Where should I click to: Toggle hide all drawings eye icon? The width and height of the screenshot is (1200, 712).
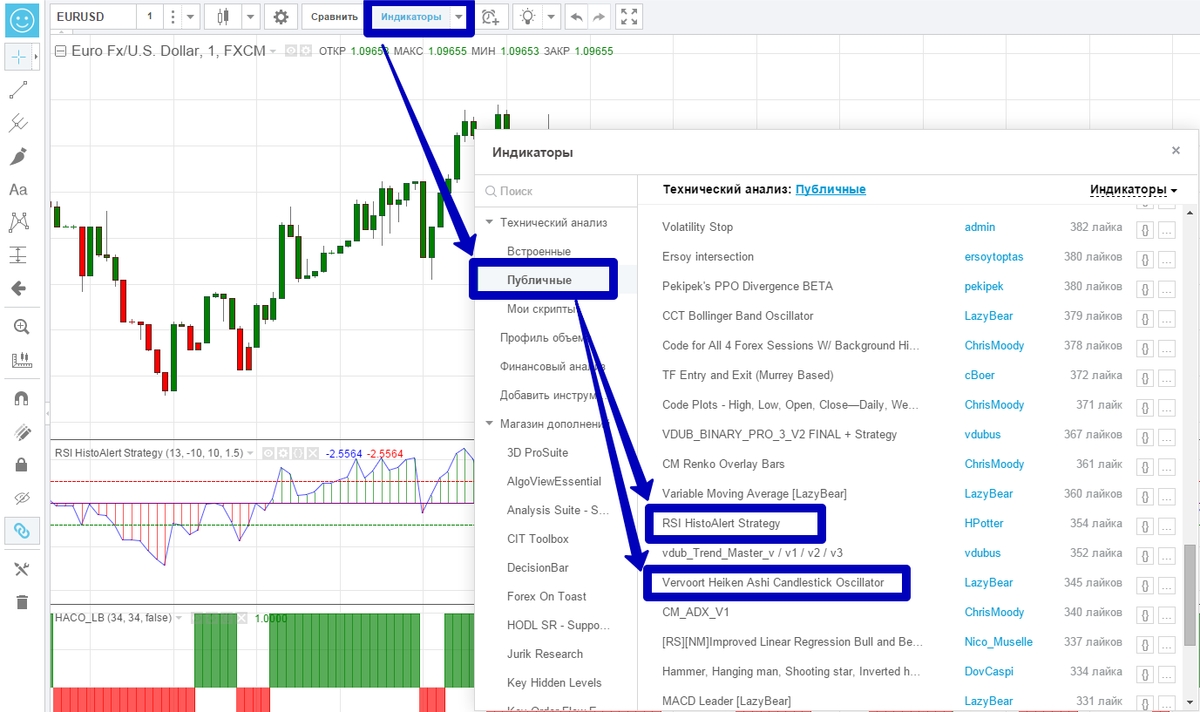pos(19,498)
